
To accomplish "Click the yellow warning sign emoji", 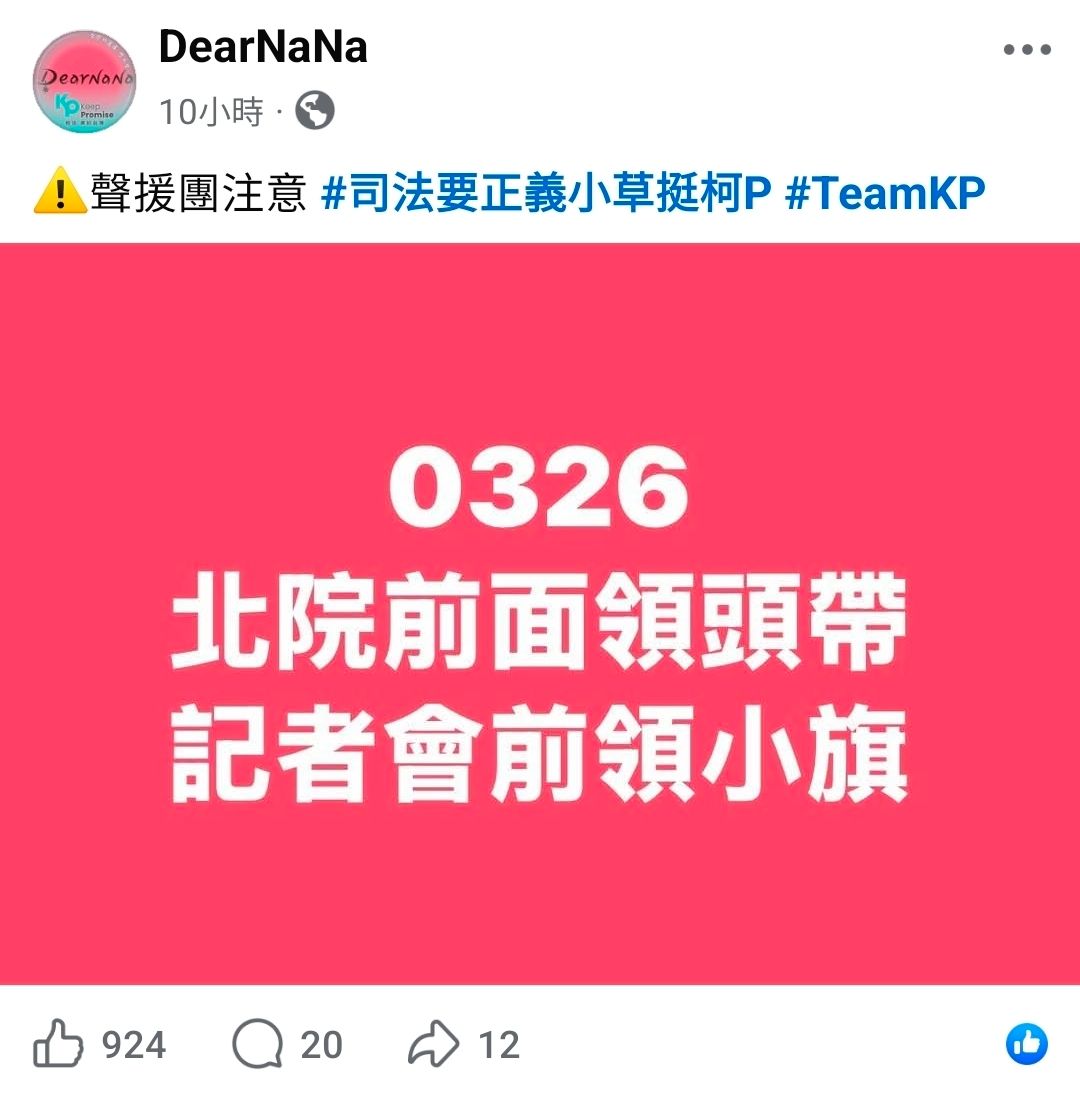I will coord(60,190).
